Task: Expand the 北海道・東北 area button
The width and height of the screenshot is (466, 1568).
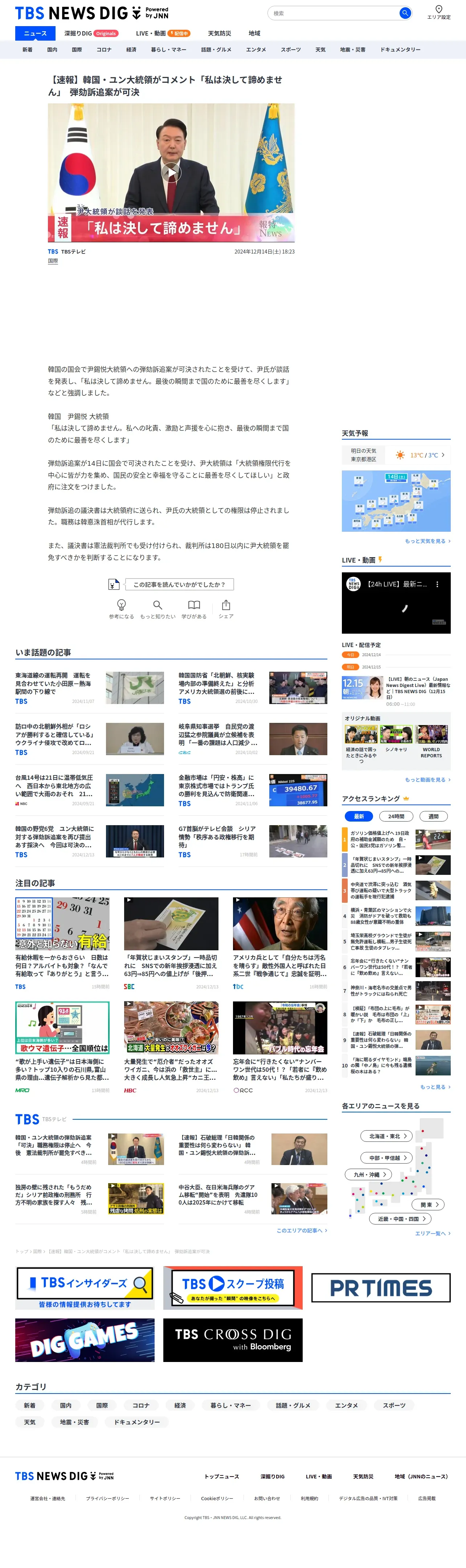Action: (387, 1136)
